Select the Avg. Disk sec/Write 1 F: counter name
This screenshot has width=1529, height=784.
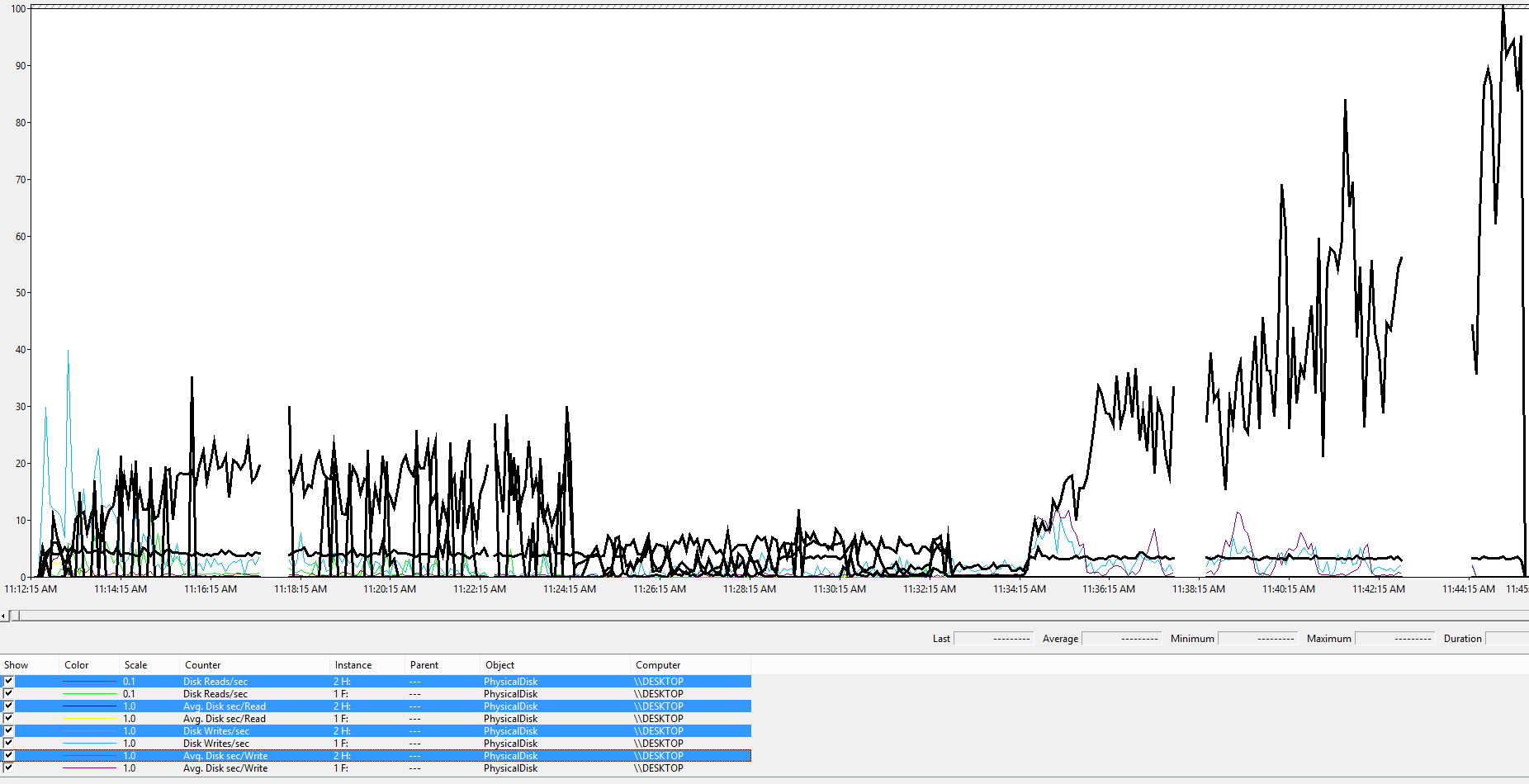(x=225, y=768)
